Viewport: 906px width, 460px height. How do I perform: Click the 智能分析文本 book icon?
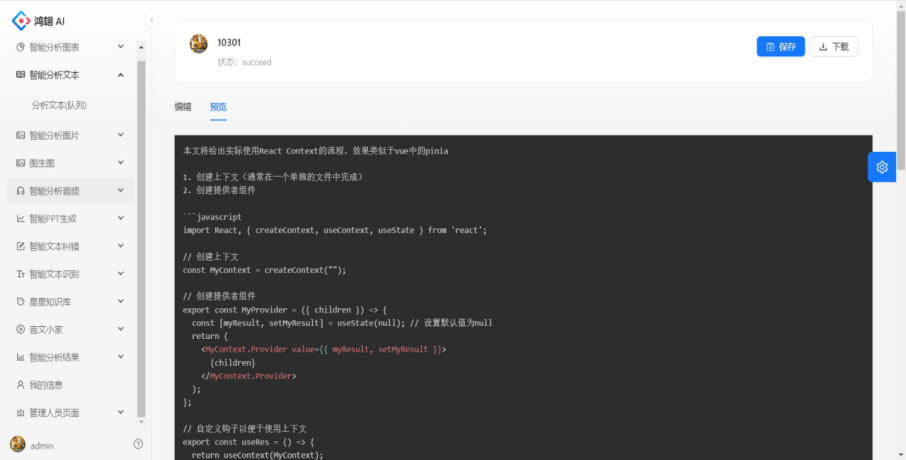tap(20, 75)
